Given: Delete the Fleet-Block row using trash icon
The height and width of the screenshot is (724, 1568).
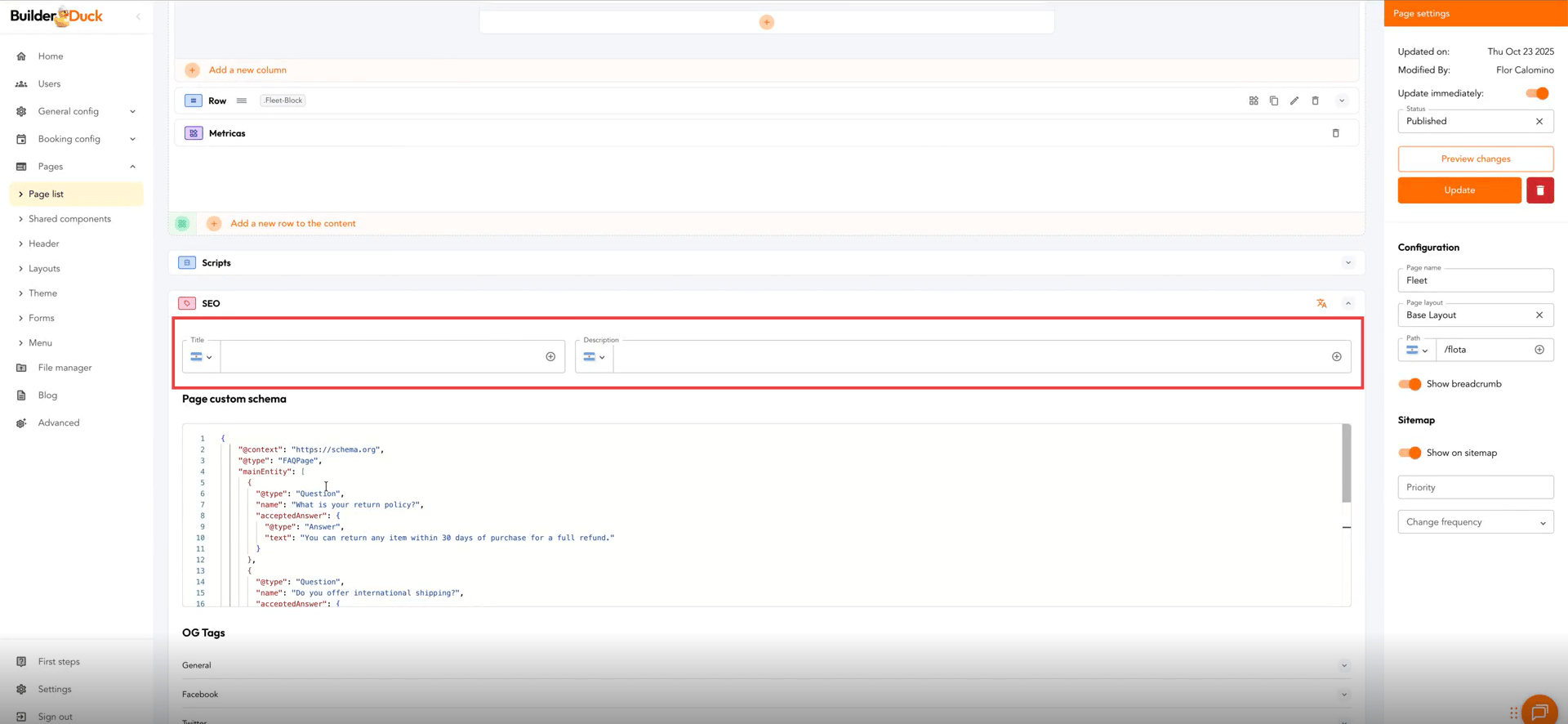Looking at the screenshot, I should point(1315,101).
